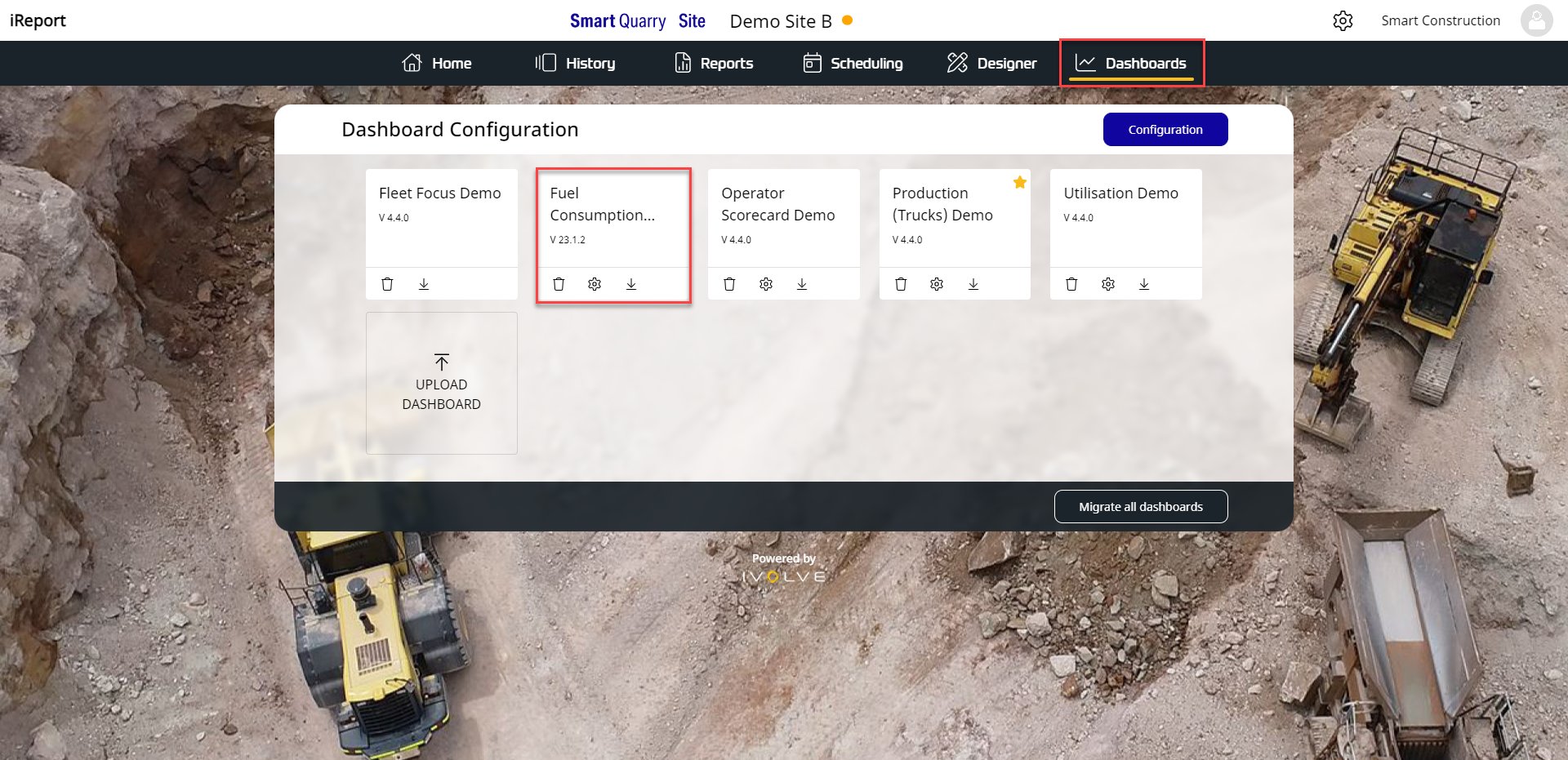Screen dimensions: 1568x760
Task: Download the Utilisation Demo dashboard
Action: [1144, 284]
